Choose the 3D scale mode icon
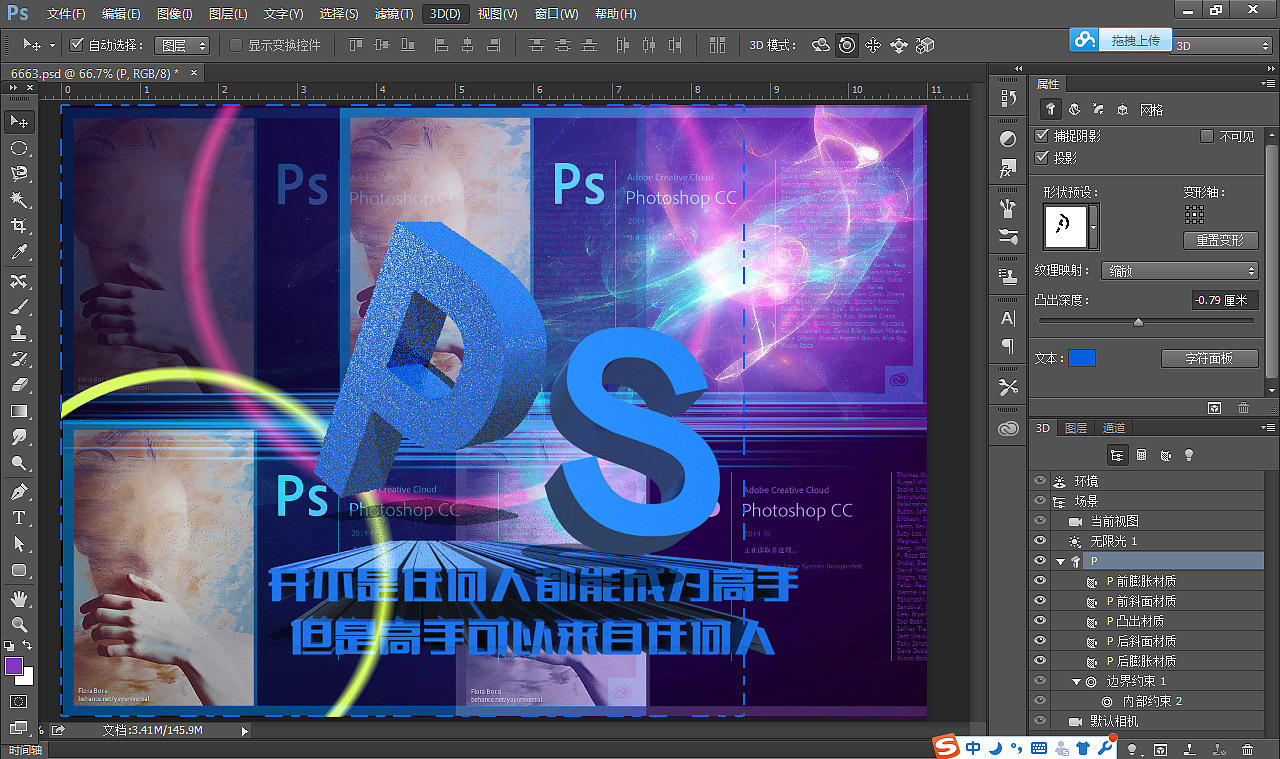This screenshot has height=759, width=1280. [x=925, y=45]
